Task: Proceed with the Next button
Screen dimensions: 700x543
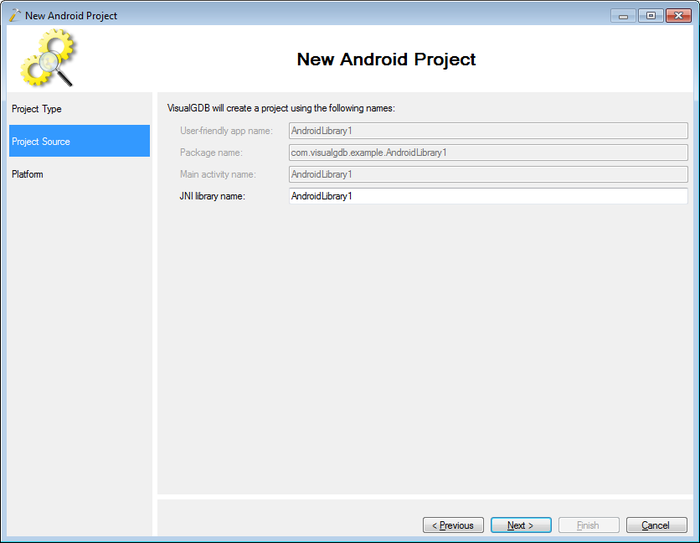Action: tap(521, 525)
